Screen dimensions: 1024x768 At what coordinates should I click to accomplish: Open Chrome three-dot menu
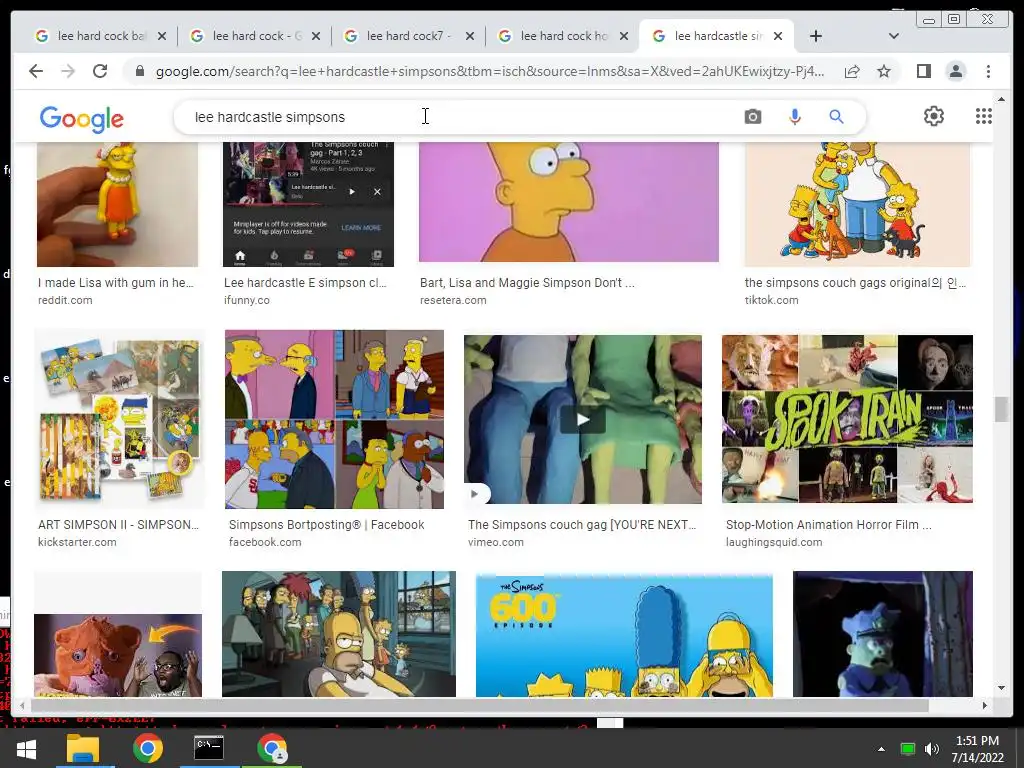988,71
